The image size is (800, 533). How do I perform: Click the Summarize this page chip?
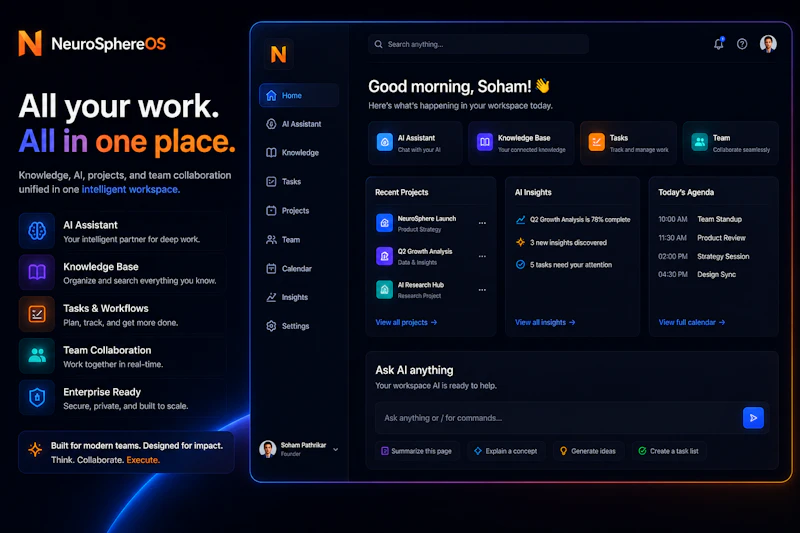point(417,451)
